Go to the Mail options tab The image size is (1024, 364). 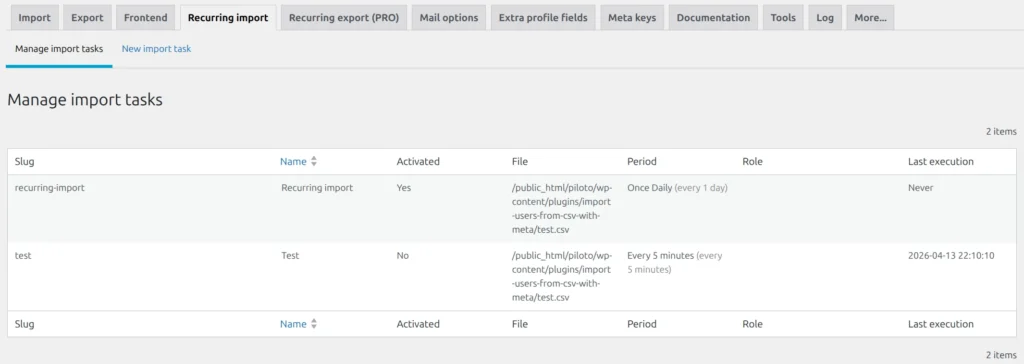[x=449, y=18]
